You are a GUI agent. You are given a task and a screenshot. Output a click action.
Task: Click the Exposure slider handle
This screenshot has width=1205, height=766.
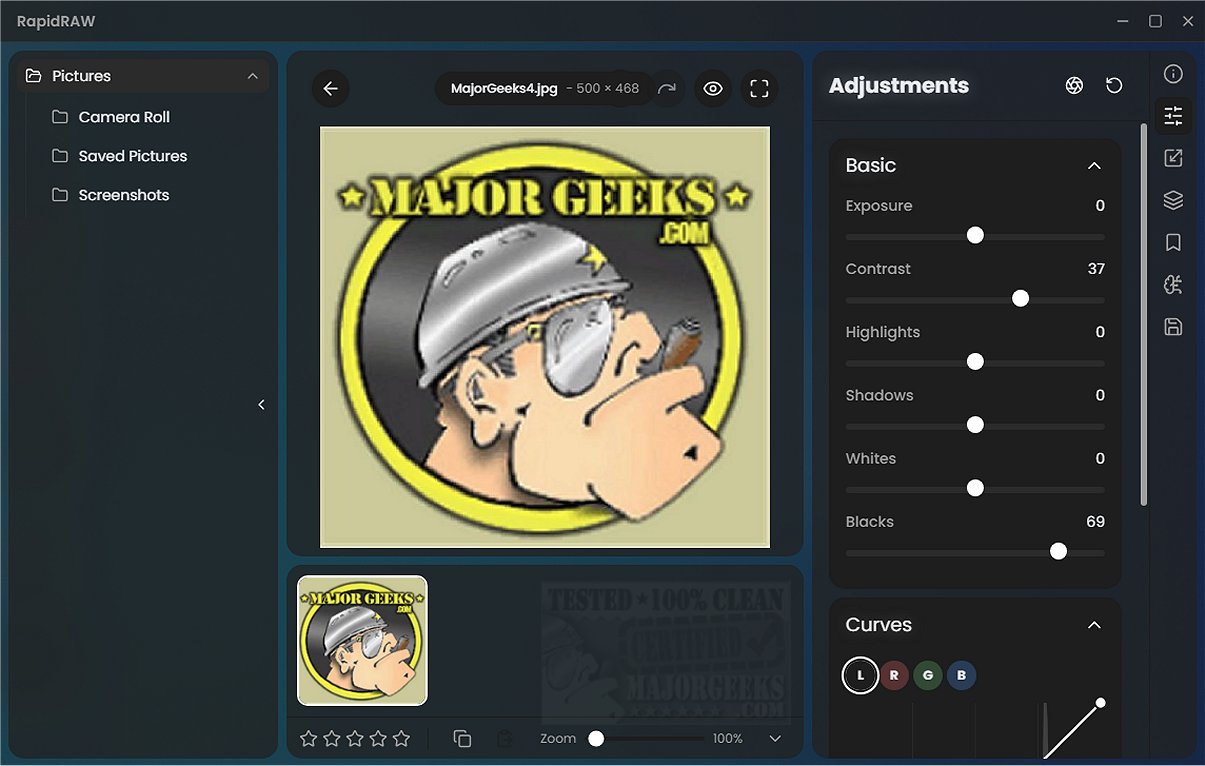point(975,235)
